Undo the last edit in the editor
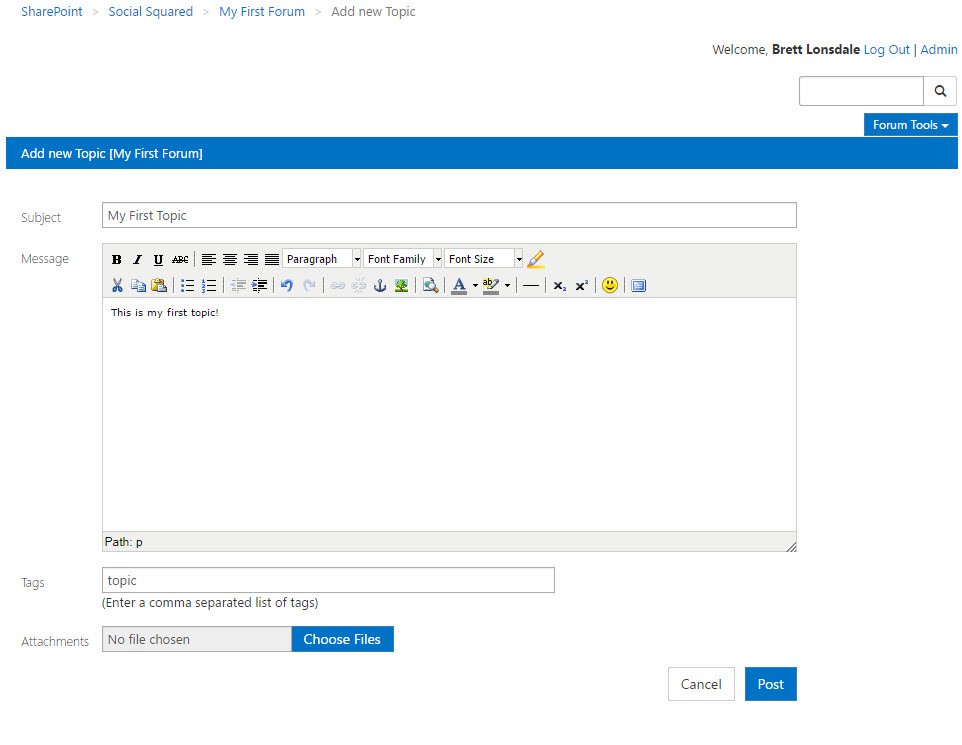962x745 pixels. pos(287,285)
